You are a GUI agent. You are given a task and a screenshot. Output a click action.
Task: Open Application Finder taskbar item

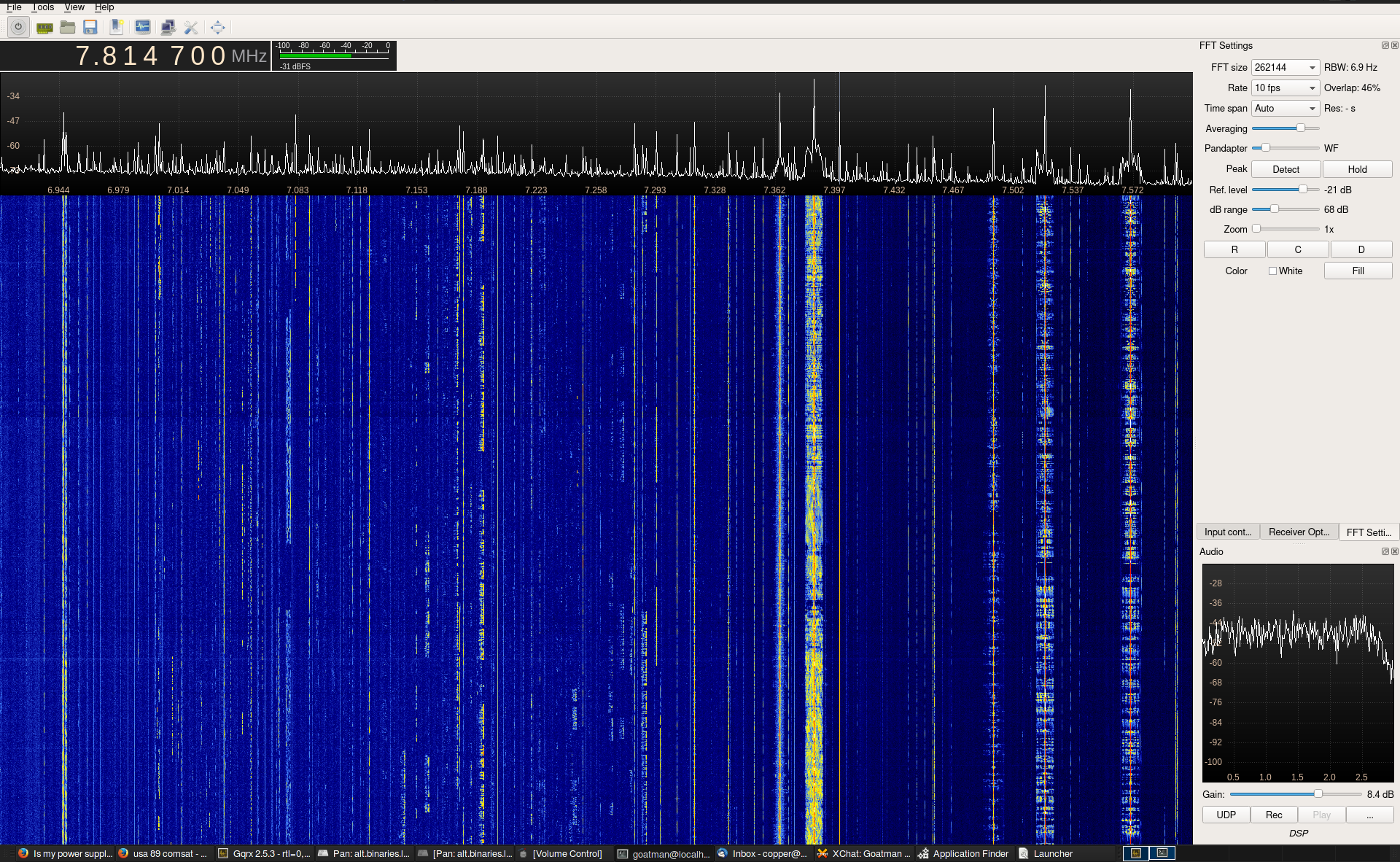pyautogui.click(x=963, y=853)
